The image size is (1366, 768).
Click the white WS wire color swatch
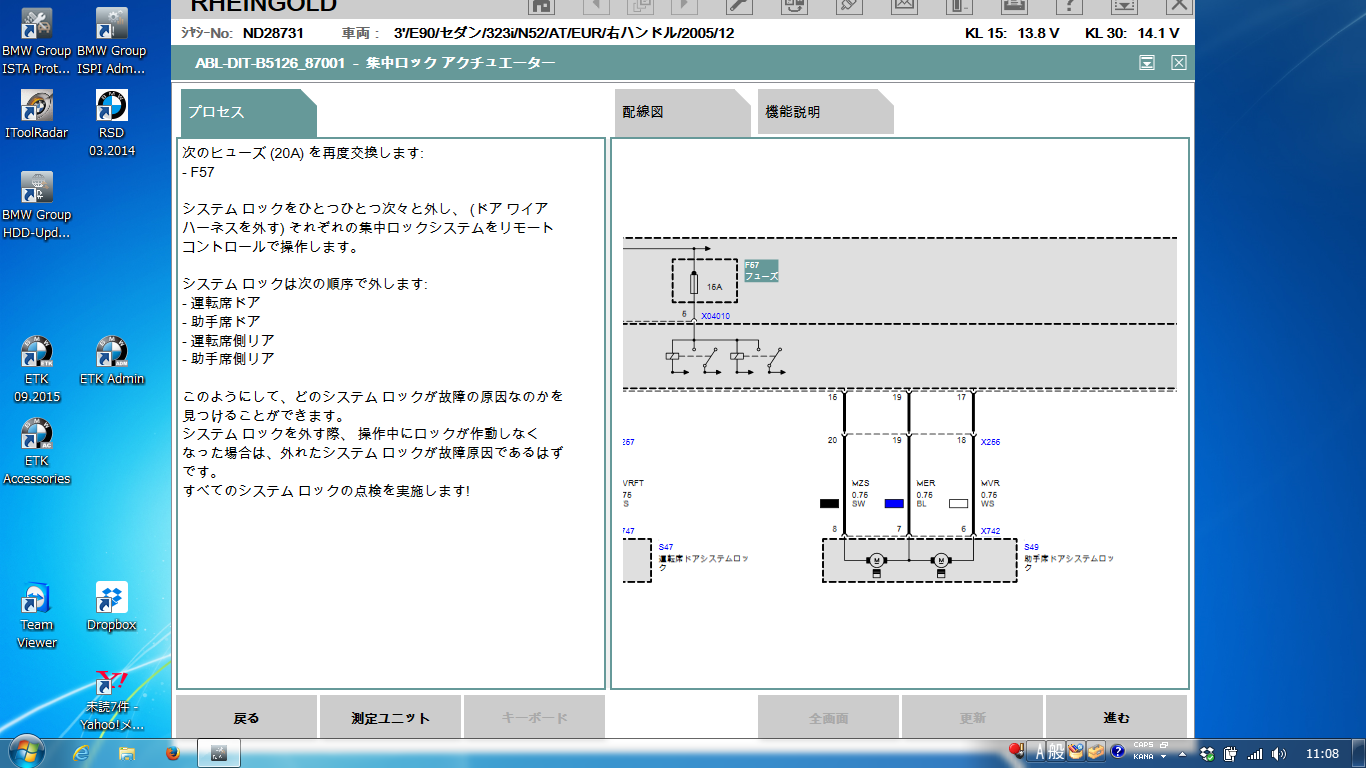959,504
